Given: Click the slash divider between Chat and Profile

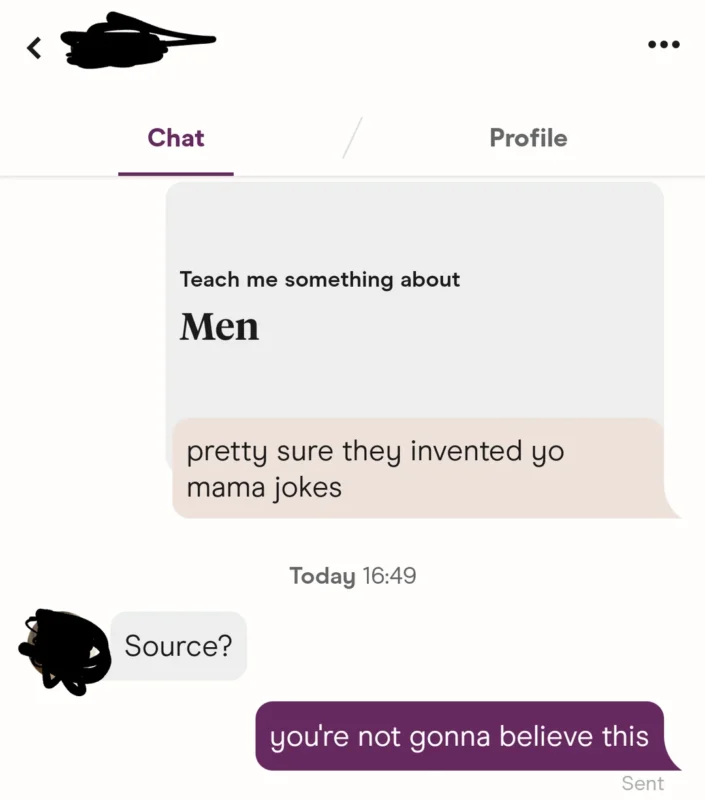Looking at the screenshot, I should [x=352, y=138].
